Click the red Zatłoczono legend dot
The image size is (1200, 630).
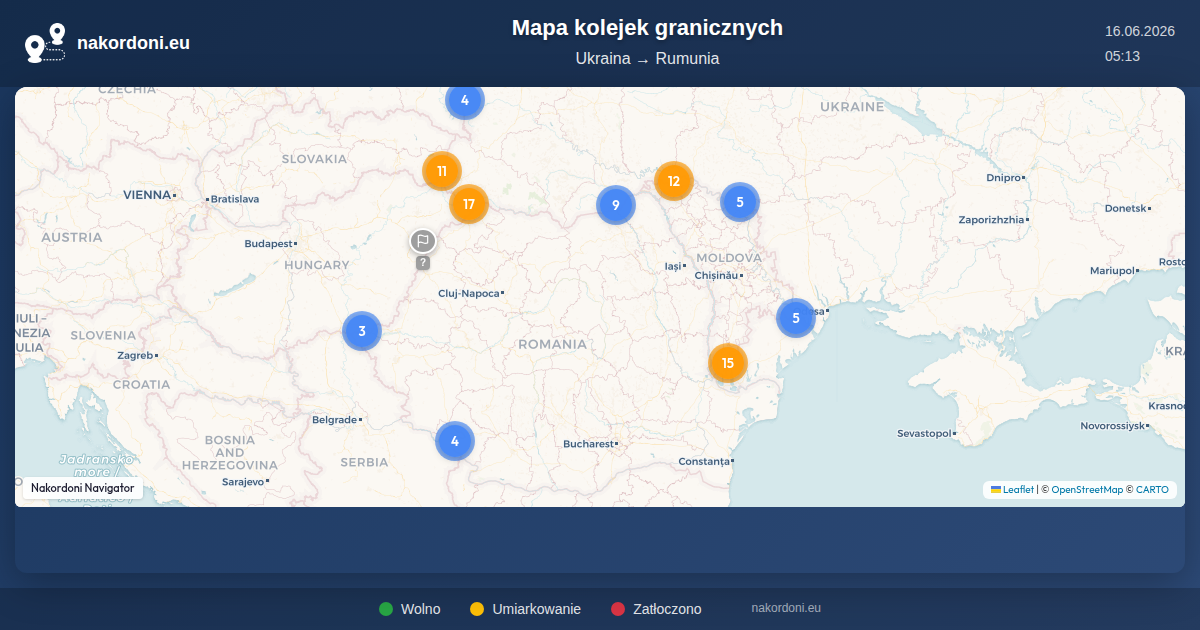[618, 609]
